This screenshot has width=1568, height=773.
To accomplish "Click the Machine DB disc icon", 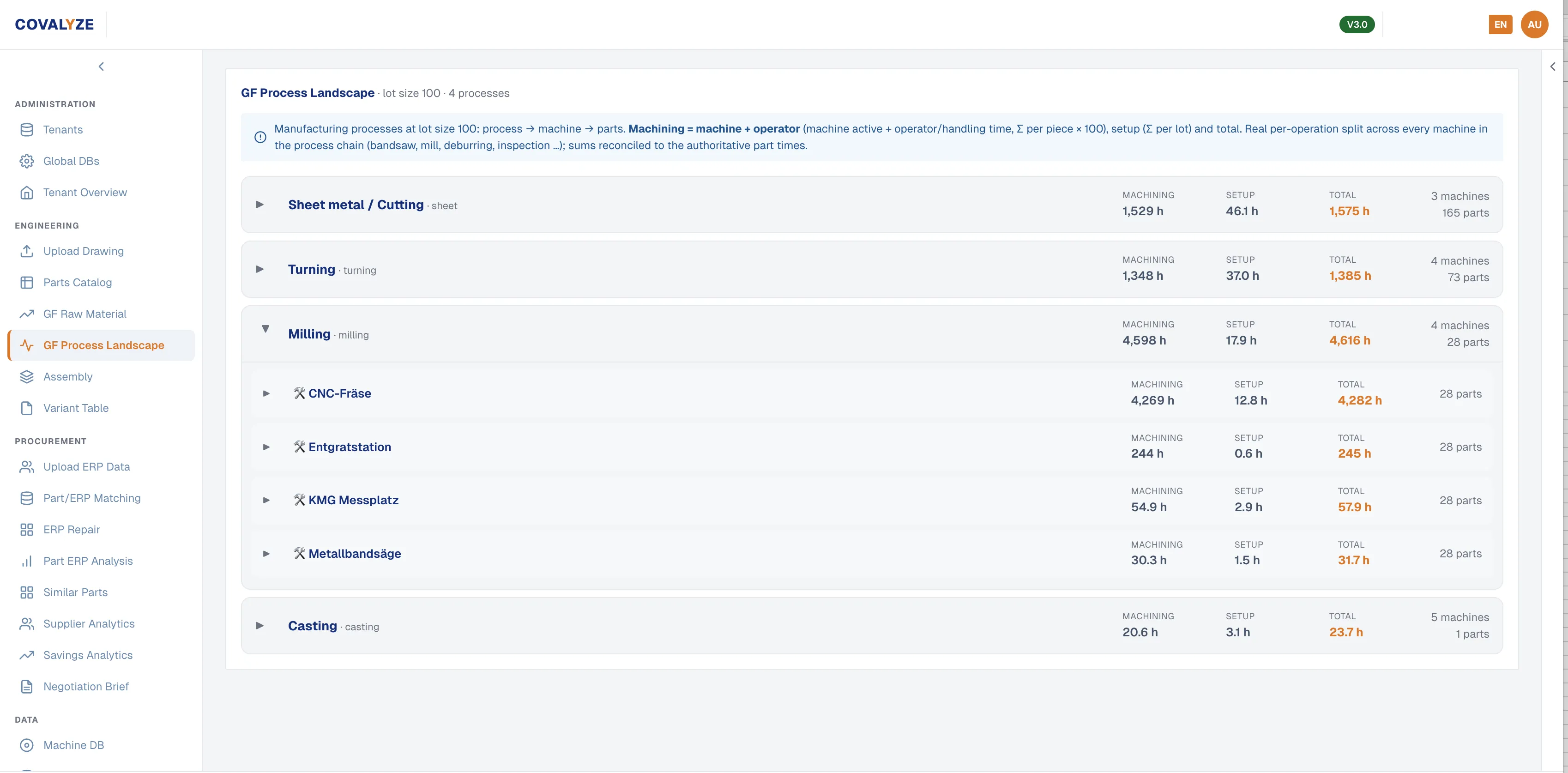I will point(26,745).
